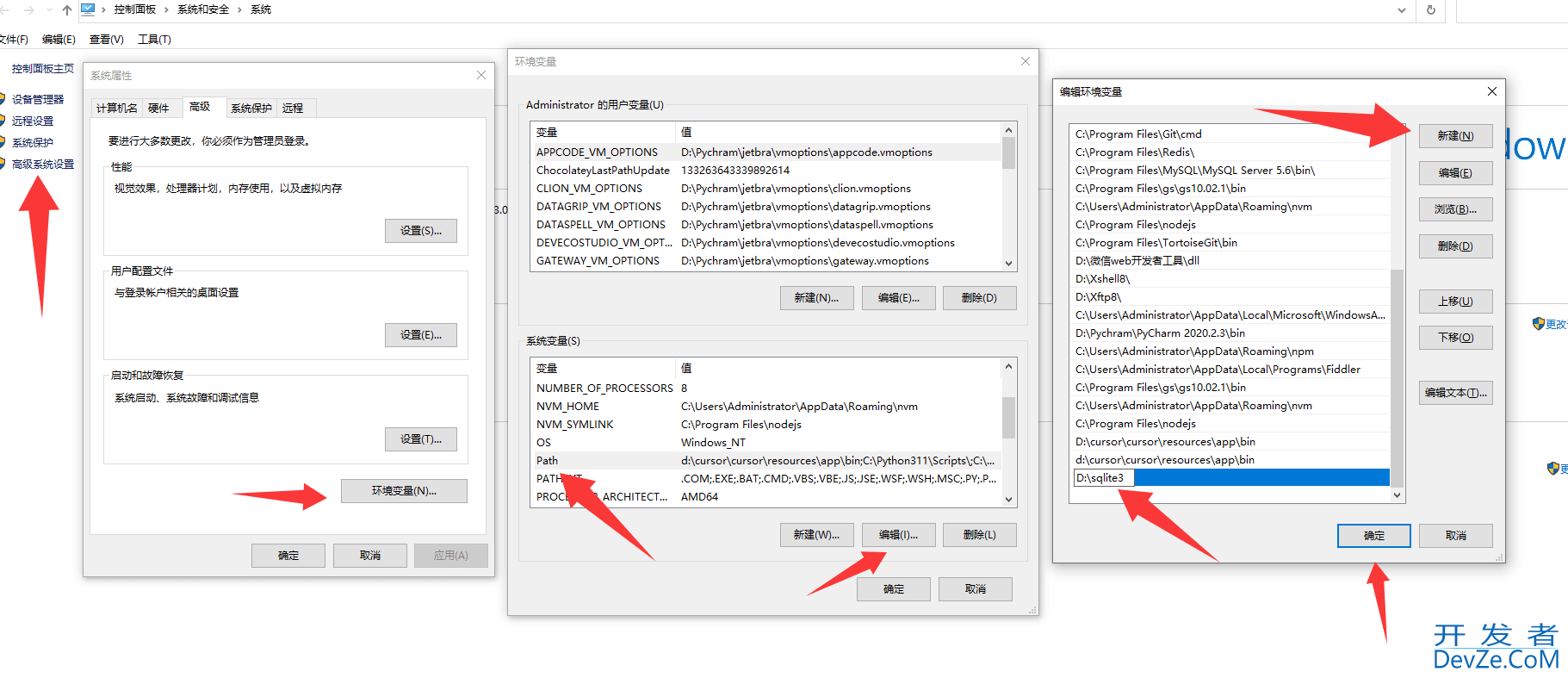Click 编辑(E)... under user variables
The height and width of the screenshot is (678, 1568).
tap(898, 298)
